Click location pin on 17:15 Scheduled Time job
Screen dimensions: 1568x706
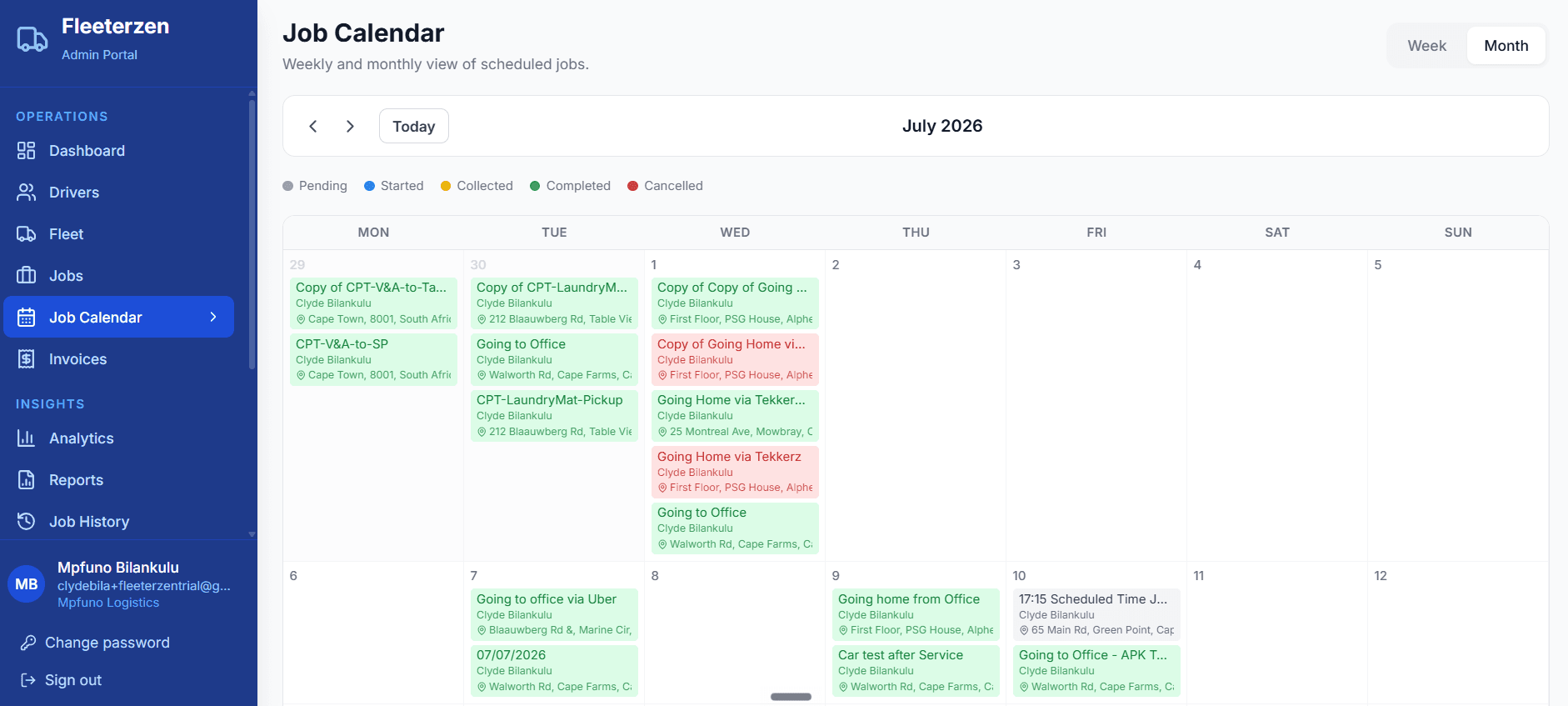[x=1024, y=630]
